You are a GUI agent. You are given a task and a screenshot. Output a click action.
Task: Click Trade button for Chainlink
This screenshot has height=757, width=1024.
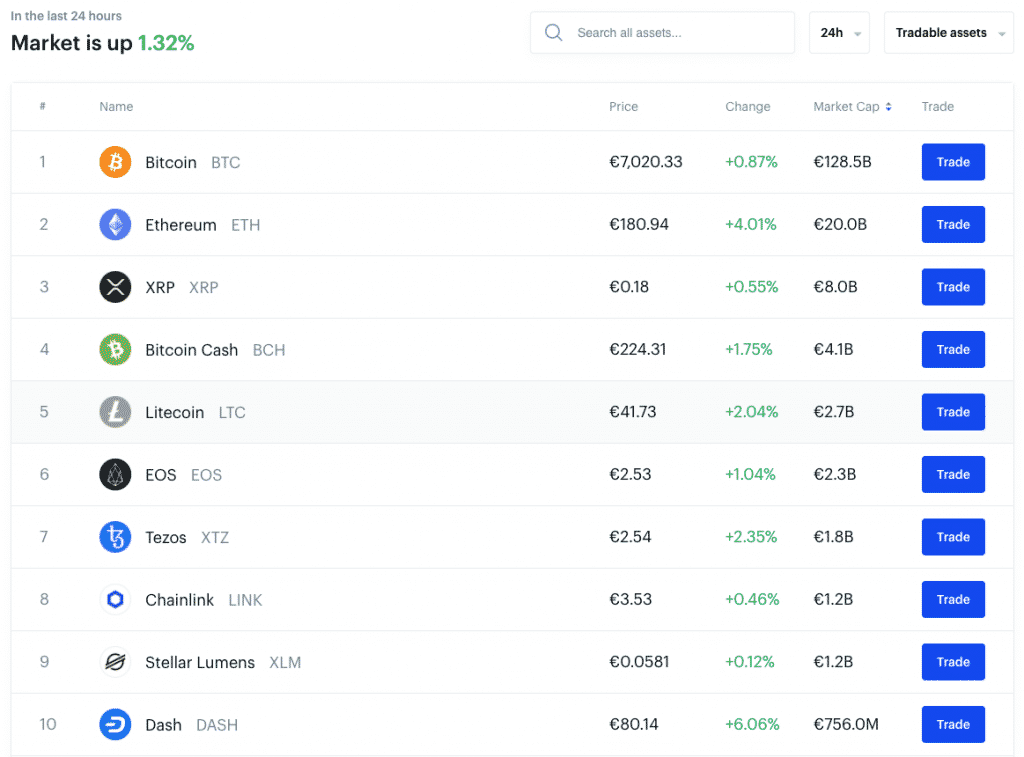pyautogui.click(x=953, y=600)
